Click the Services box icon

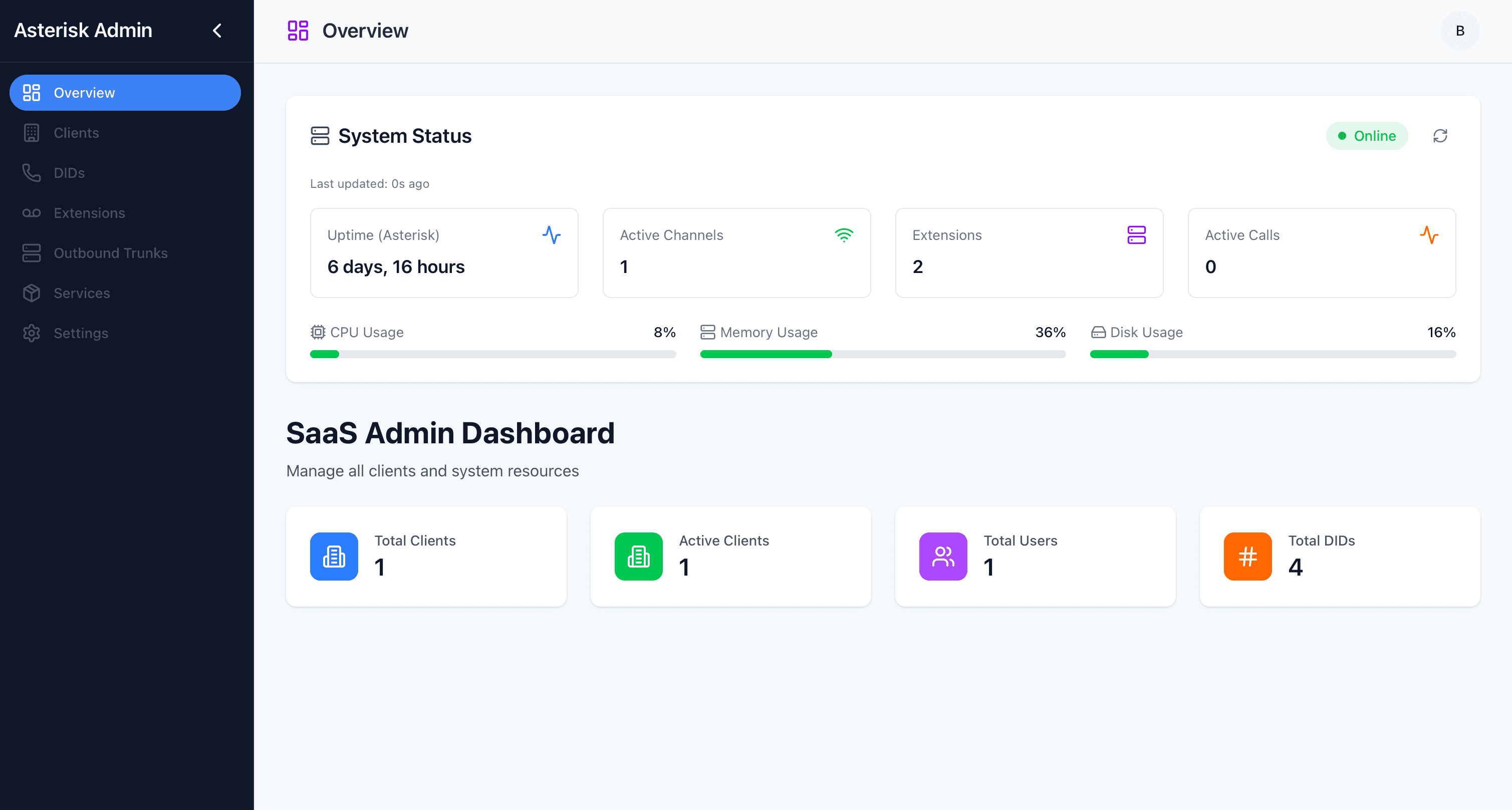coord(31,293)
